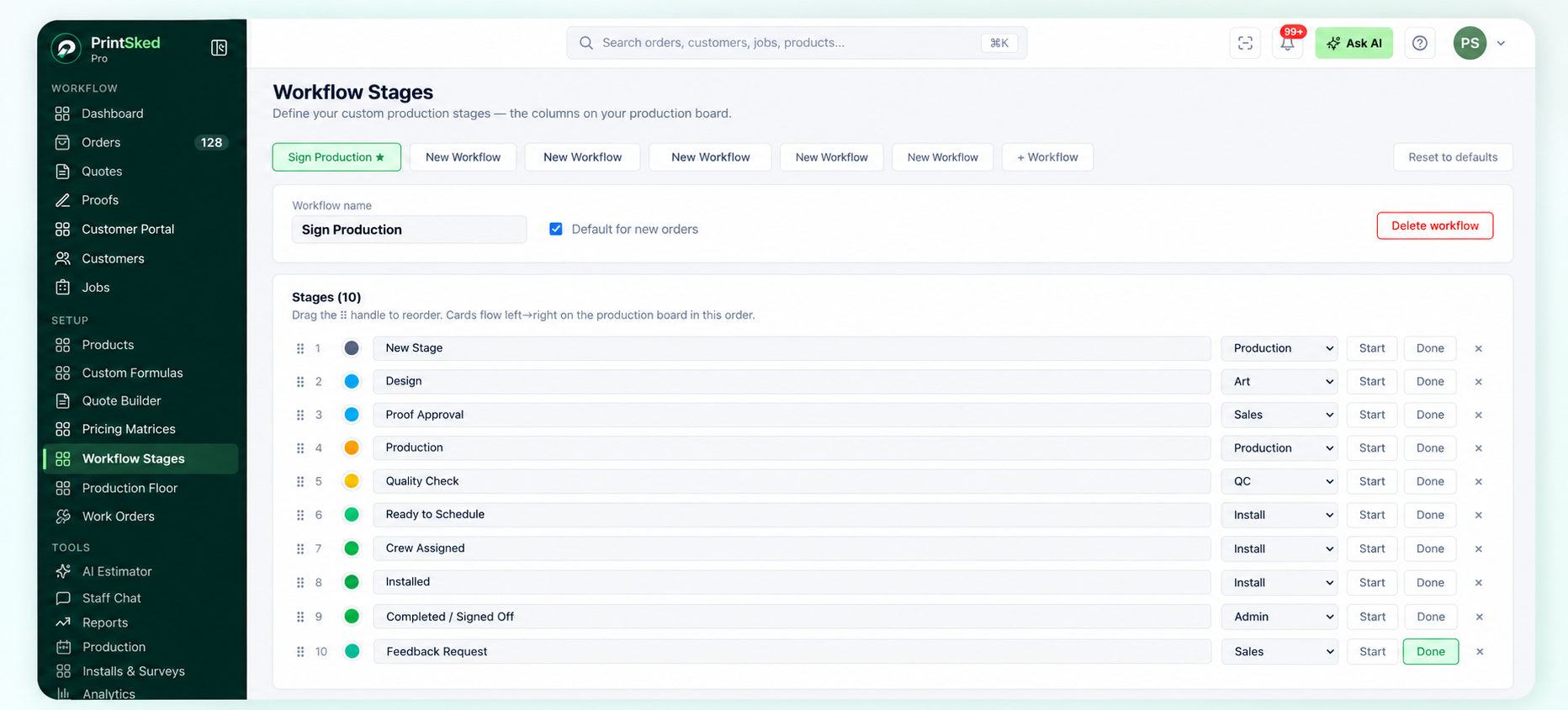Toggle Done for Ready to Schedule stage

tap(1430, 515)
